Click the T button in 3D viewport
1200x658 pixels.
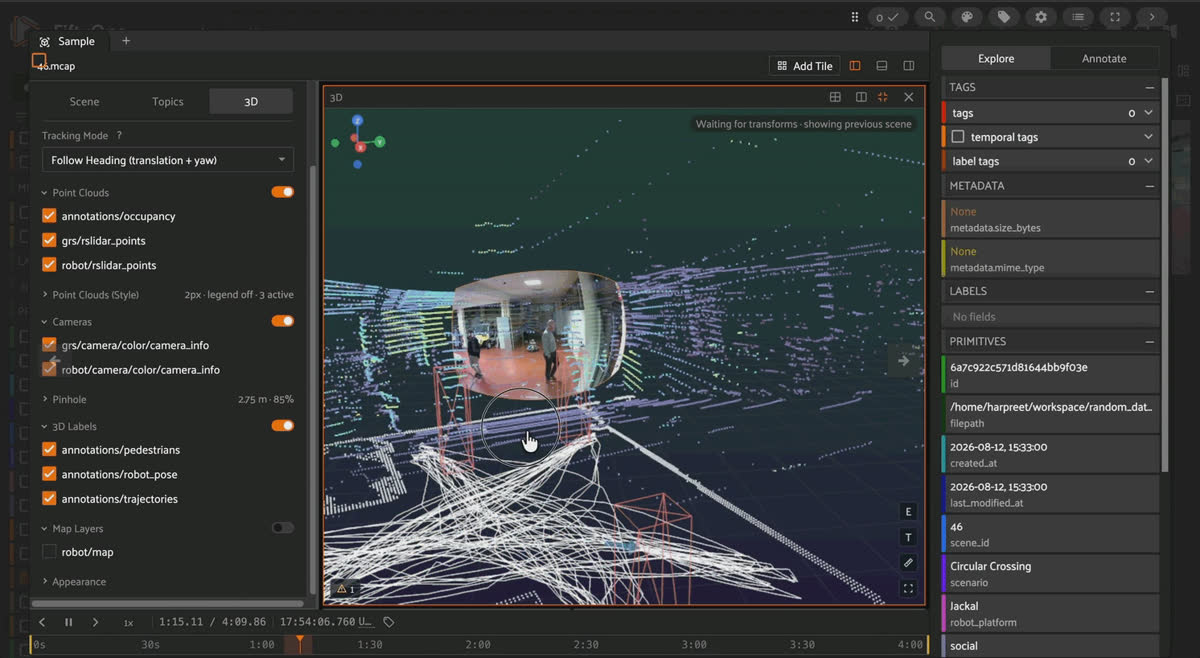(x=909, y=538)
